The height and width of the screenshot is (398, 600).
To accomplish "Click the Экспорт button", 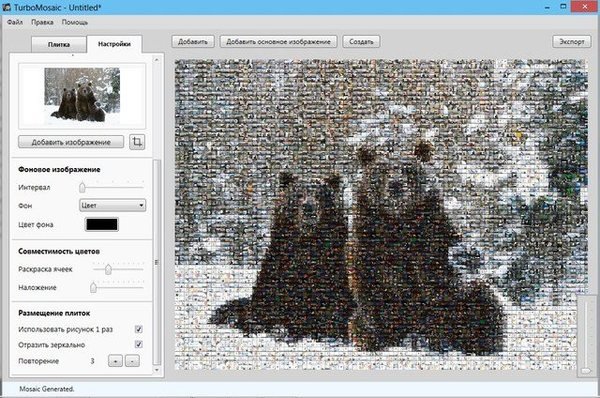I will click(572, 42).
